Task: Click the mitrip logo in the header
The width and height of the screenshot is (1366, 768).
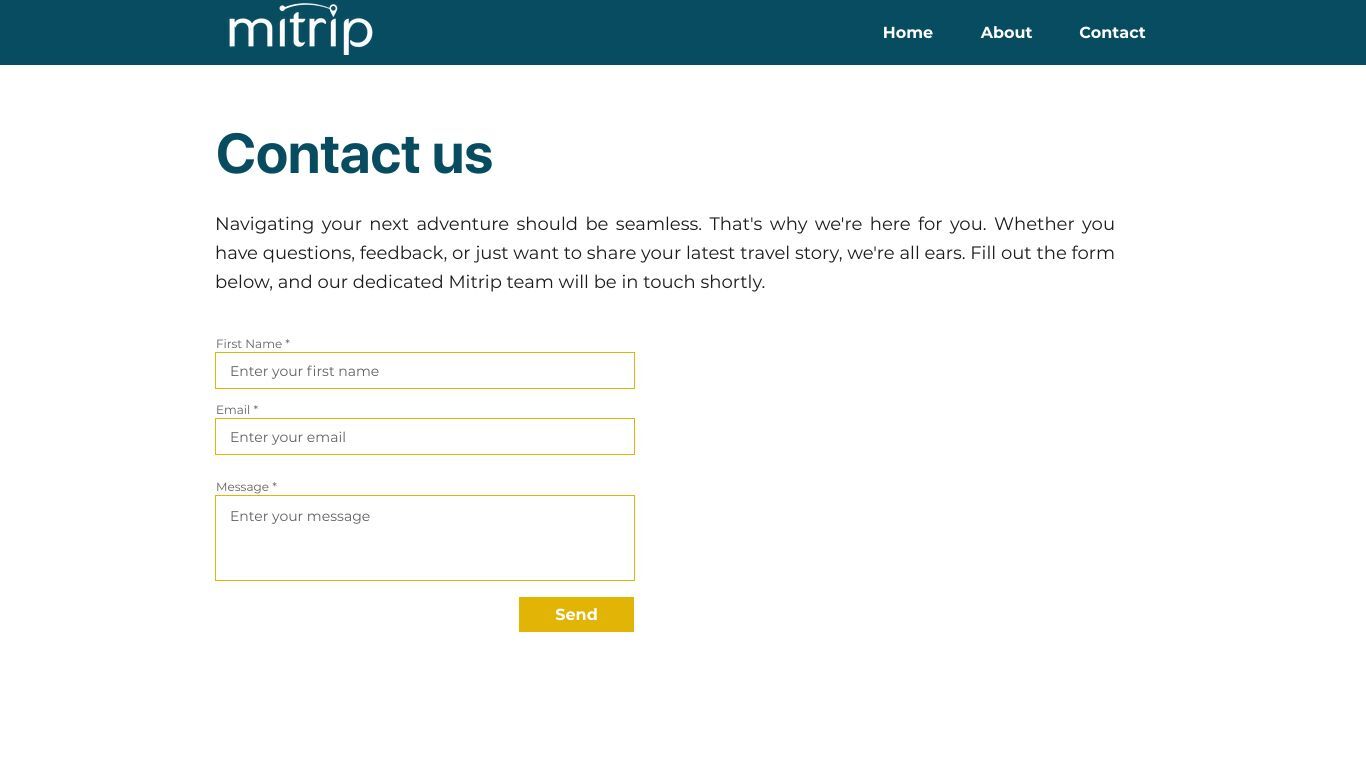Action: [x=301, y=29]
